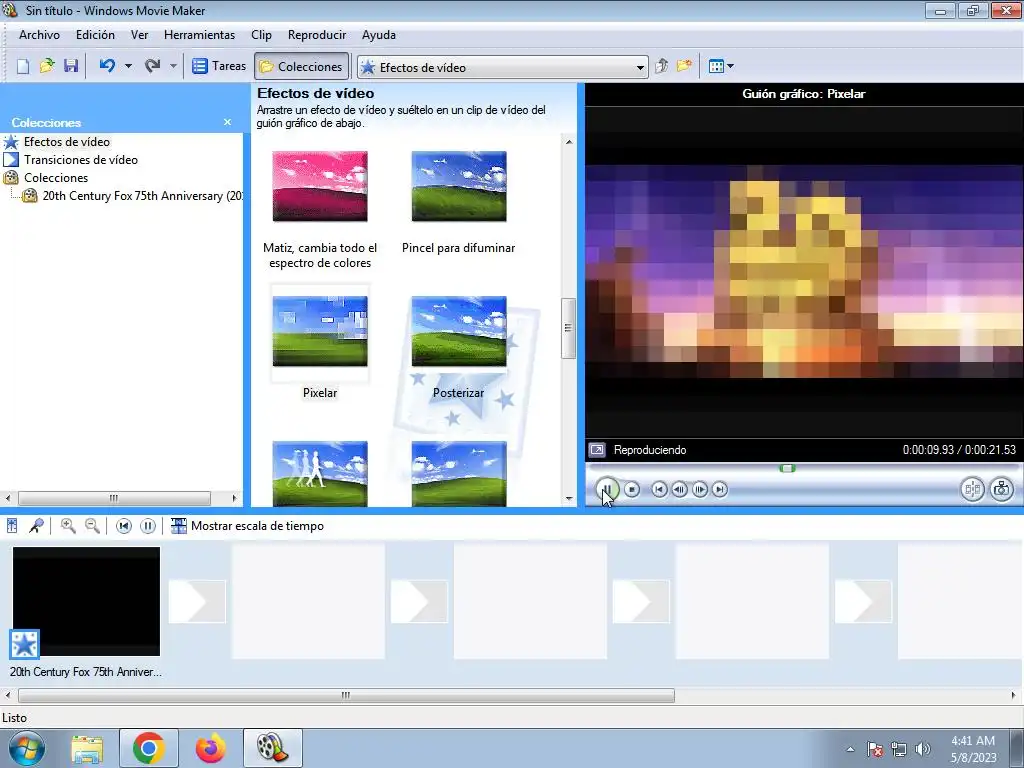Pause the storyboard playback button
The width and height of the screenshot is (1024, 768).
[148, 526]
